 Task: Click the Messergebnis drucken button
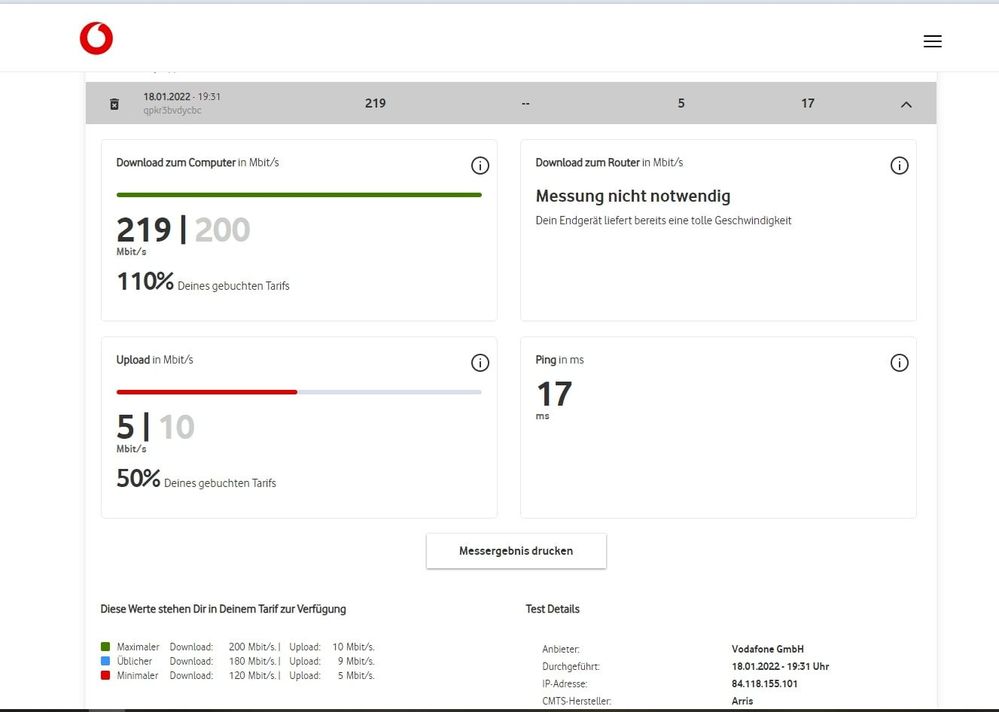516,551
